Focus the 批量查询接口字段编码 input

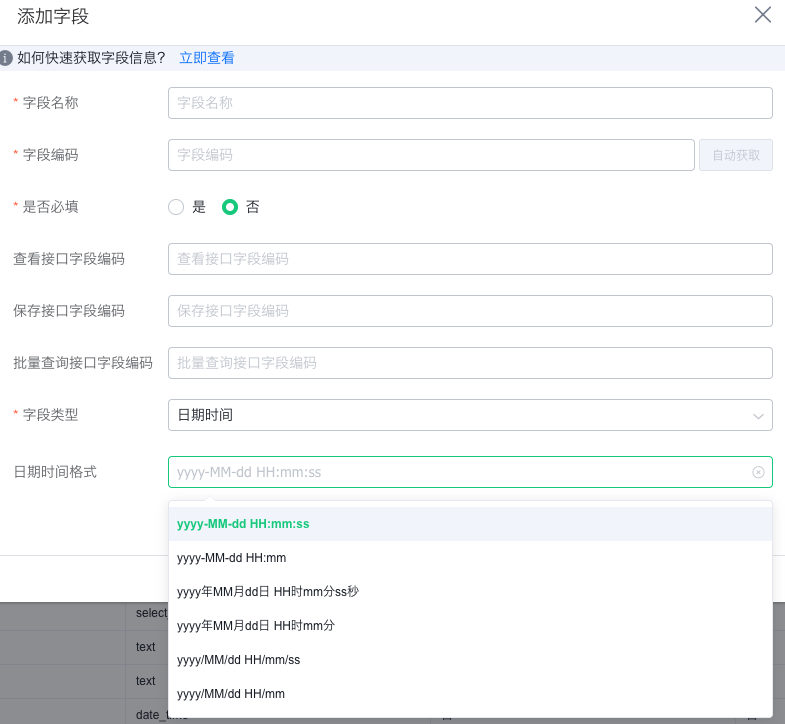pyautogui.click(x=470, y=363)
